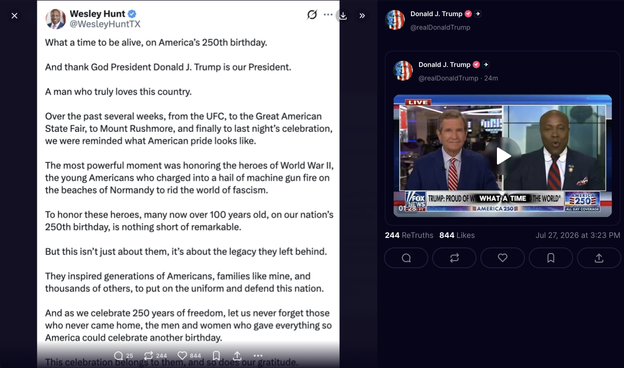Click the 844 Likes count

pyautogui.click(x=457, y=235)
